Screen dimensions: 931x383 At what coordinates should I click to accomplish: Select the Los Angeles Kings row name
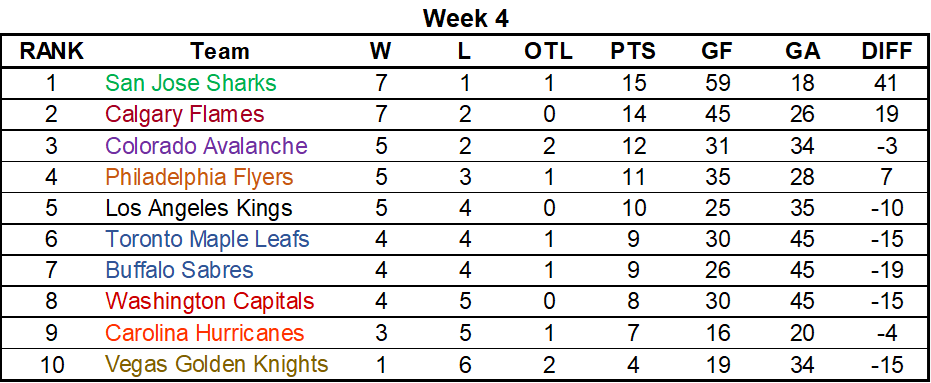(198, 208)
